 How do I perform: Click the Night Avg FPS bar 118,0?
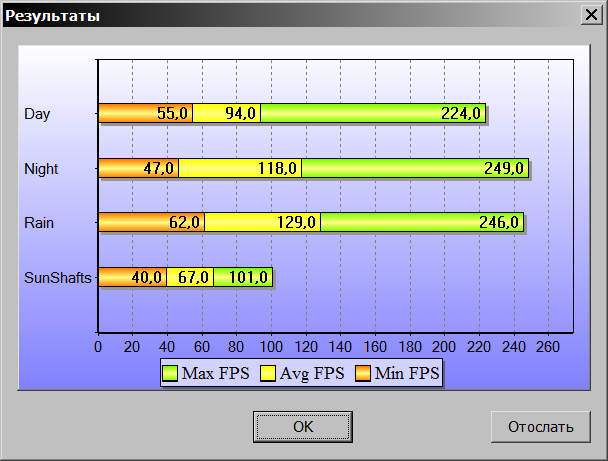240,168
